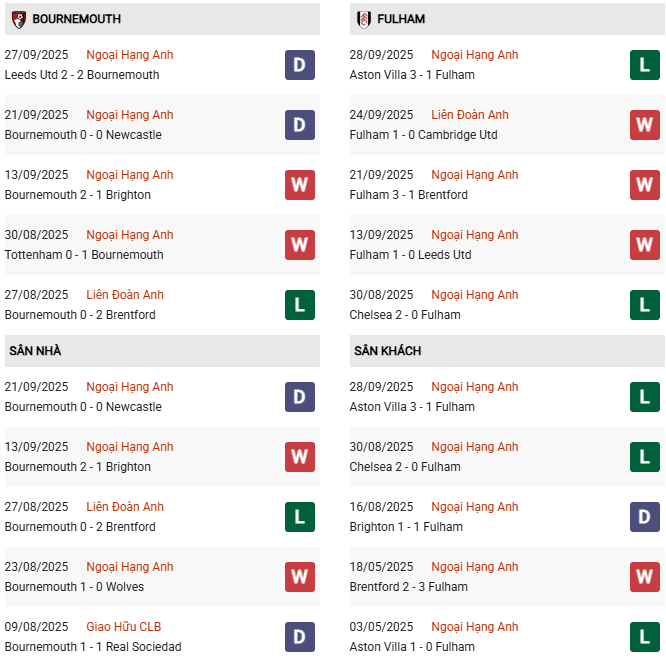Image resolution: width=666 pixels, height=658 pixels.
Task: Select the W badge for Tottenham 0-1 Bournemouth
Action: click(x=299, y=245)
